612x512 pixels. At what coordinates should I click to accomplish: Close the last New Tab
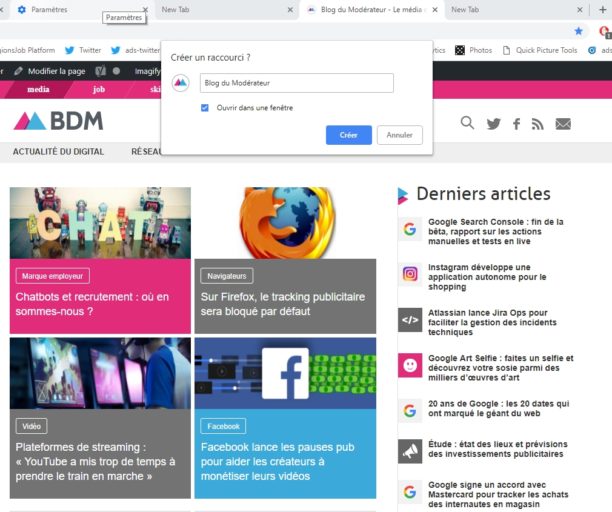[x=580, y=10]
